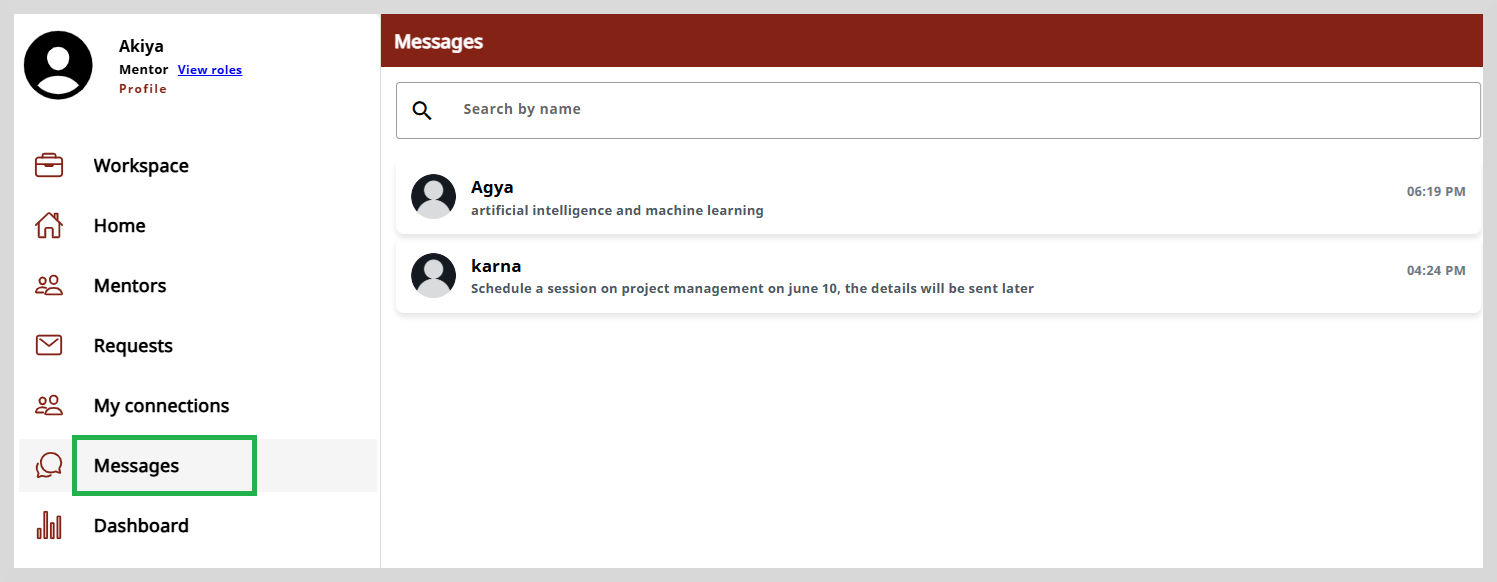Select My connections in the sidebar

point(162,406)
